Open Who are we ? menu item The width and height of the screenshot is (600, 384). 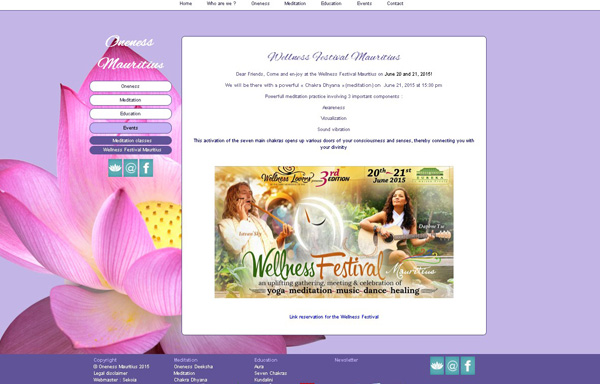pyautogui.click(x=221, y=3)
